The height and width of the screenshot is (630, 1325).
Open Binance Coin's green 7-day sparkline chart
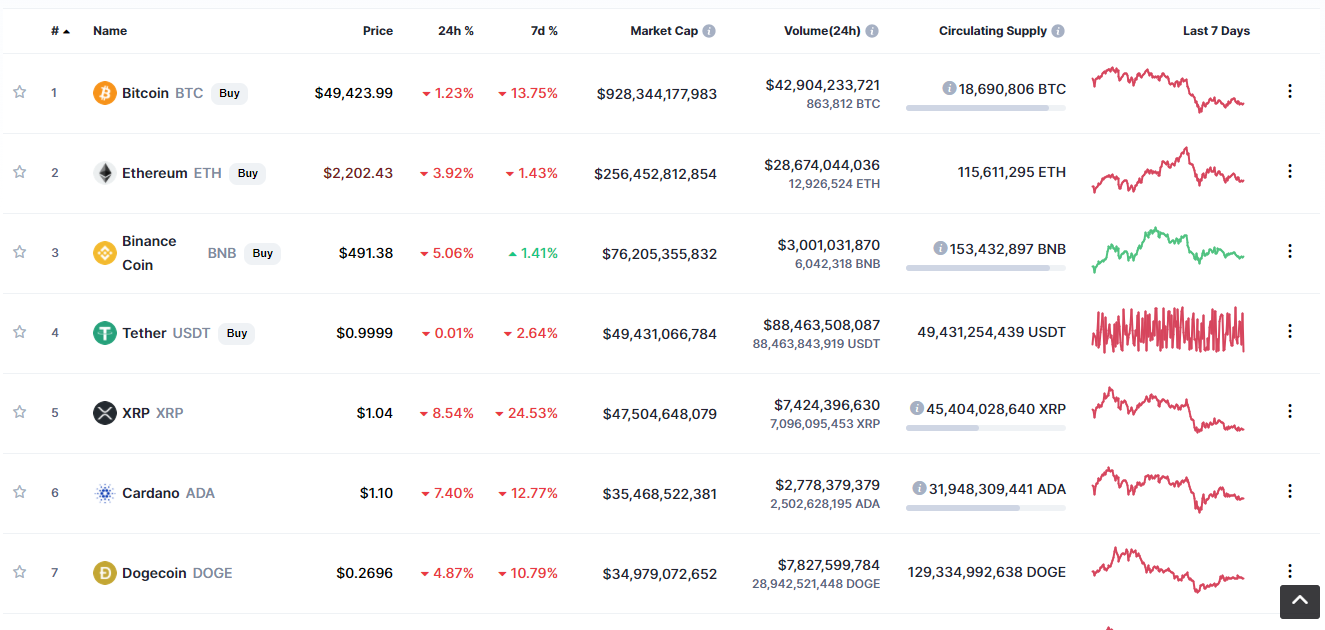tap(1168, 249)
